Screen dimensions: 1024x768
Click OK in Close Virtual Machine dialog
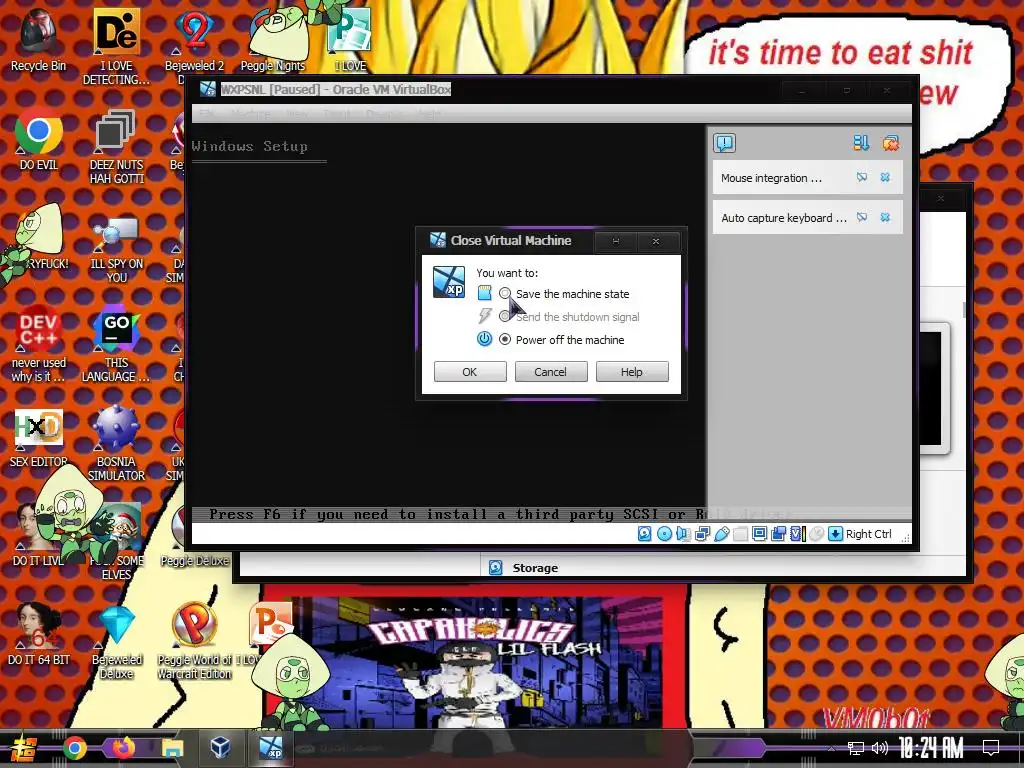[470, 372]
